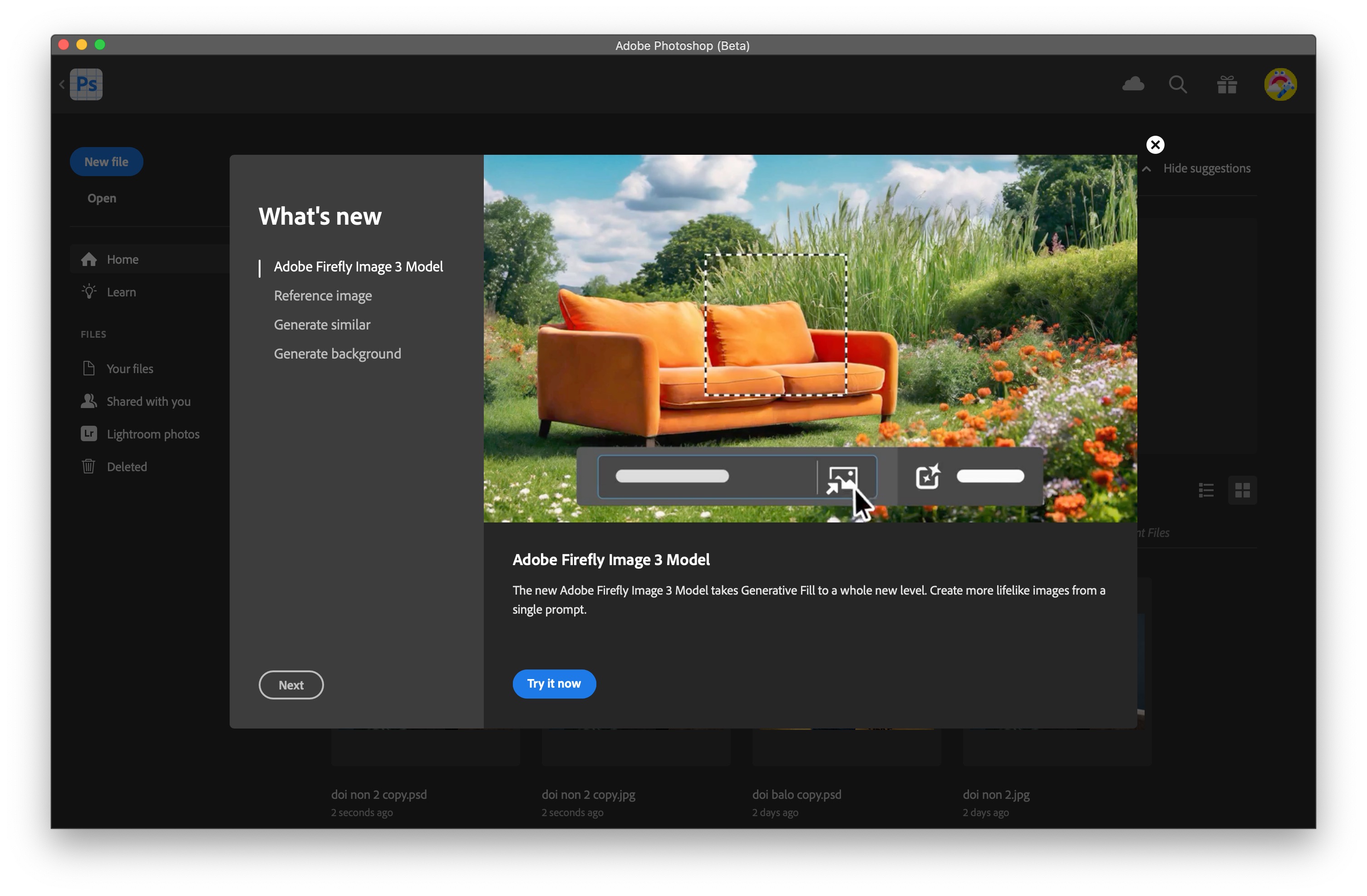1367x896 pixels.
Task: Click the lightbulb Learn icon
Action: pos(89,292)
